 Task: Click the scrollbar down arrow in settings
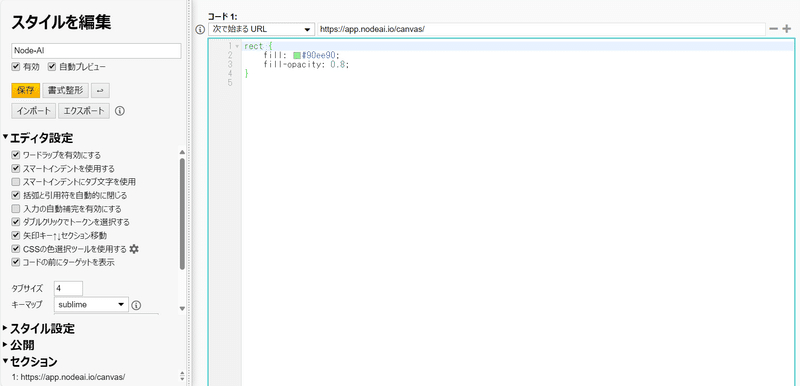point(182,308)
